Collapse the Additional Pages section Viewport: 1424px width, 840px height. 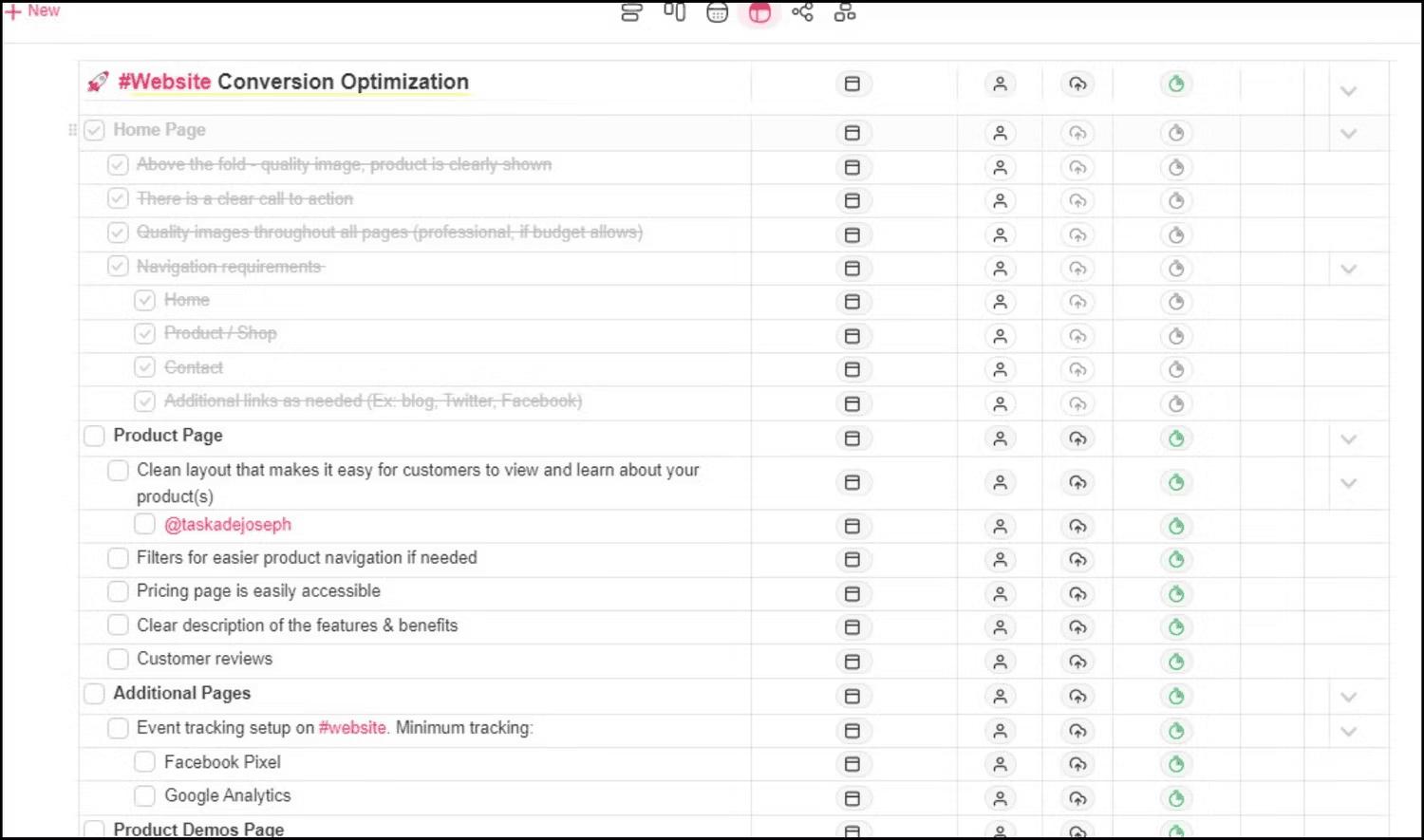[x=1348, y=697]
